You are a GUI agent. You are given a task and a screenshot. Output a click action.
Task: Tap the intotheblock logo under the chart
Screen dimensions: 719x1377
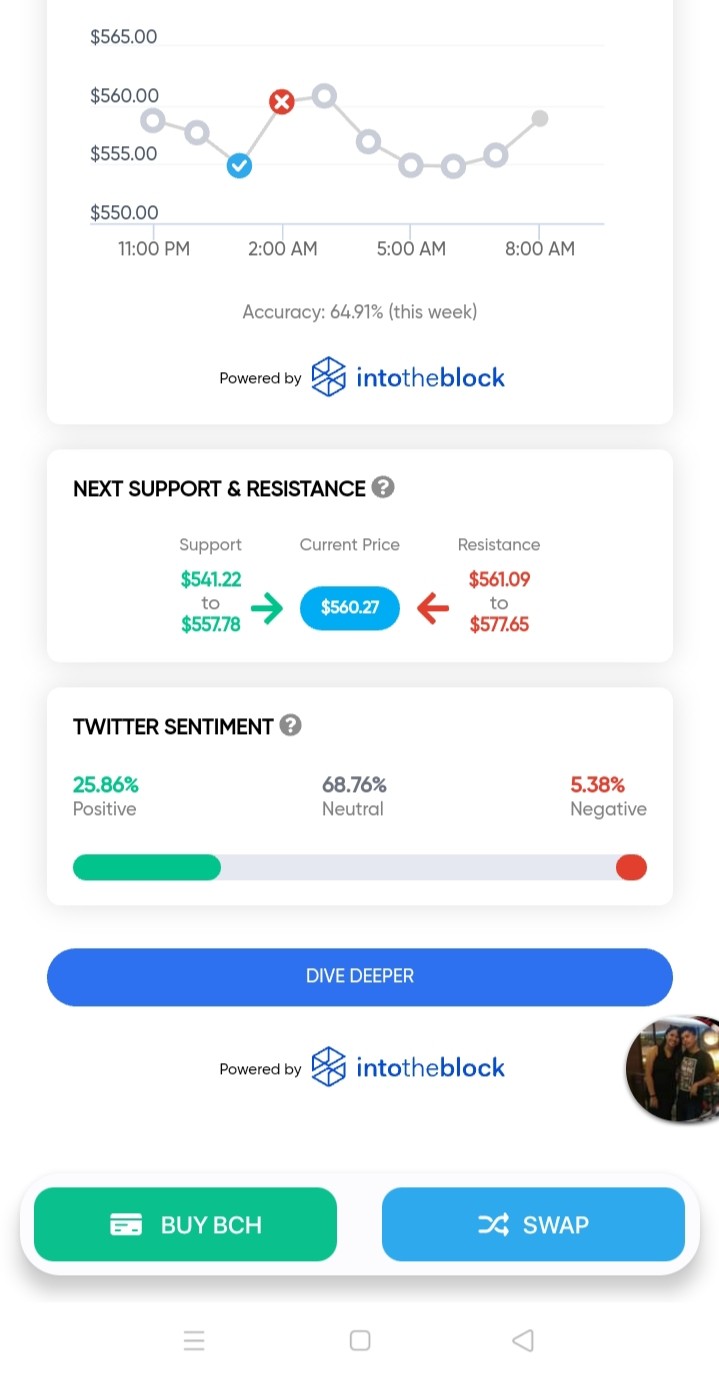tap(408, 377)
